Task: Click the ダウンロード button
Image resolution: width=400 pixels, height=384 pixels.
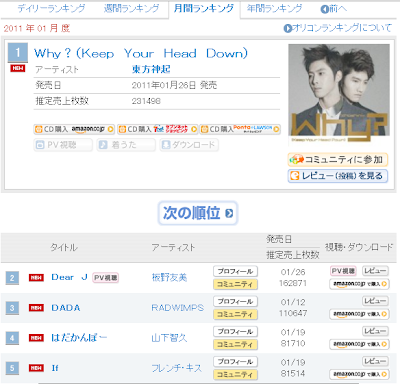Action: 189,145
